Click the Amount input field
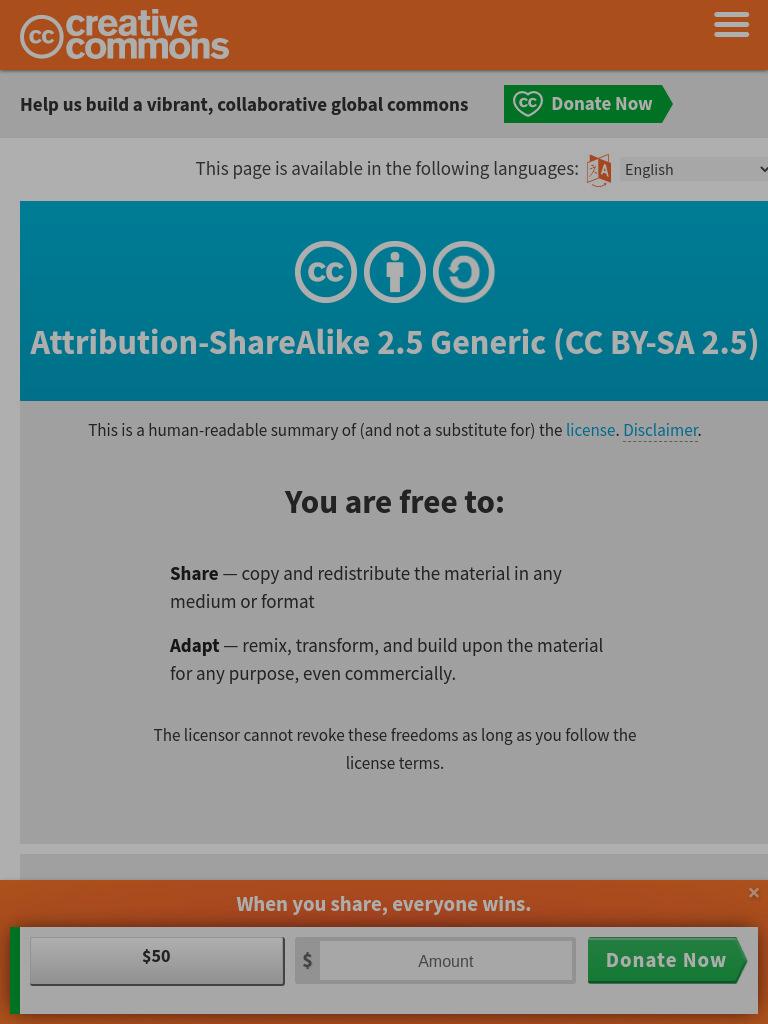This screenshot has width=768, height=1024. tap(446, 961)
